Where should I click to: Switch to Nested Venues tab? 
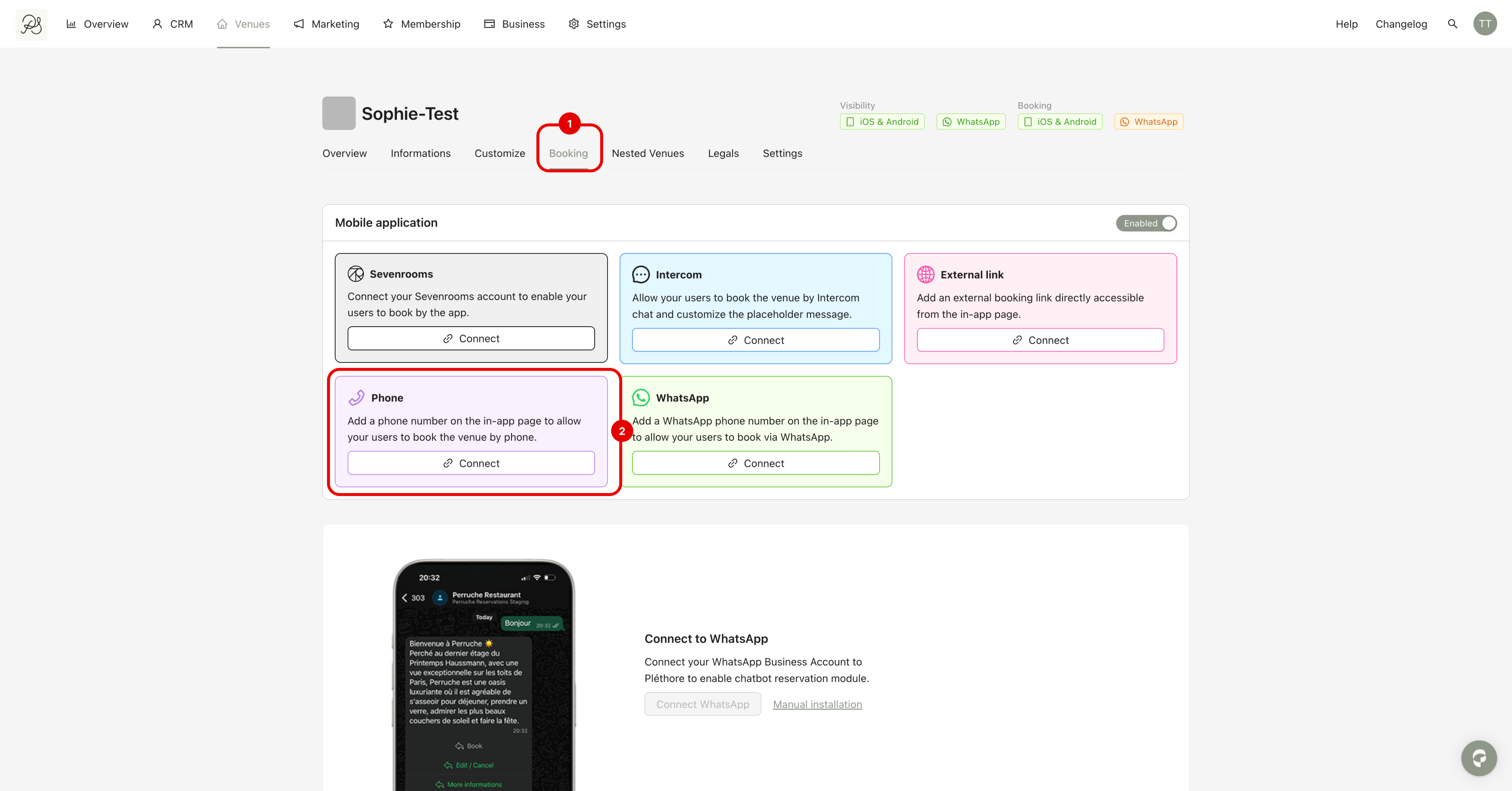pyautogui.click(x=647, y=153)
